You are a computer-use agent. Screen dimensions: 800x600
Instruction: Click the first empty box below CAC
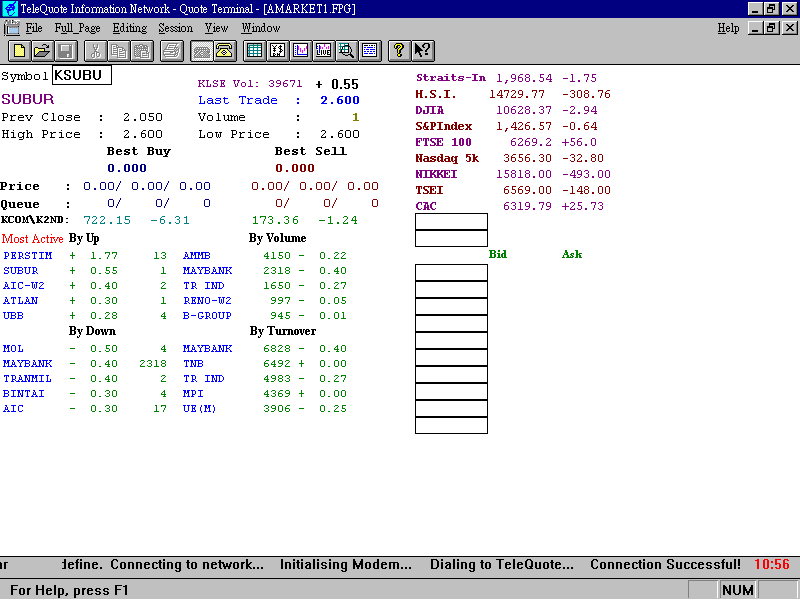[452, 222]
